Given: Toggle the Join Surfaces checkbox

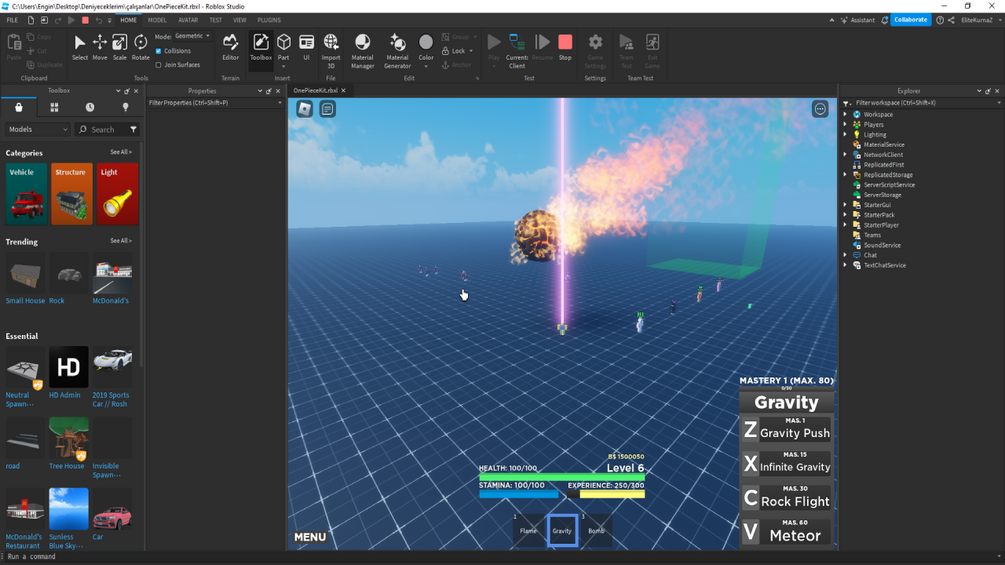Looking at the screenshot, I should (158, 65).
